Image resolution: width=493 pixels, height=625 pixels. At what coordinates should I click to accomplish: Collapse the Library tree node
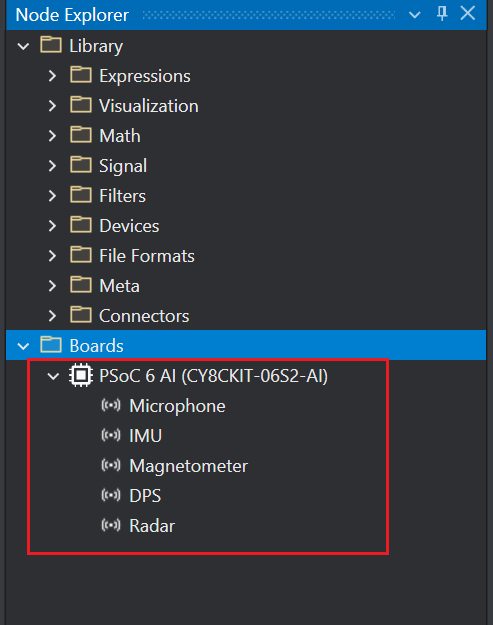click(x=24, y=46)
